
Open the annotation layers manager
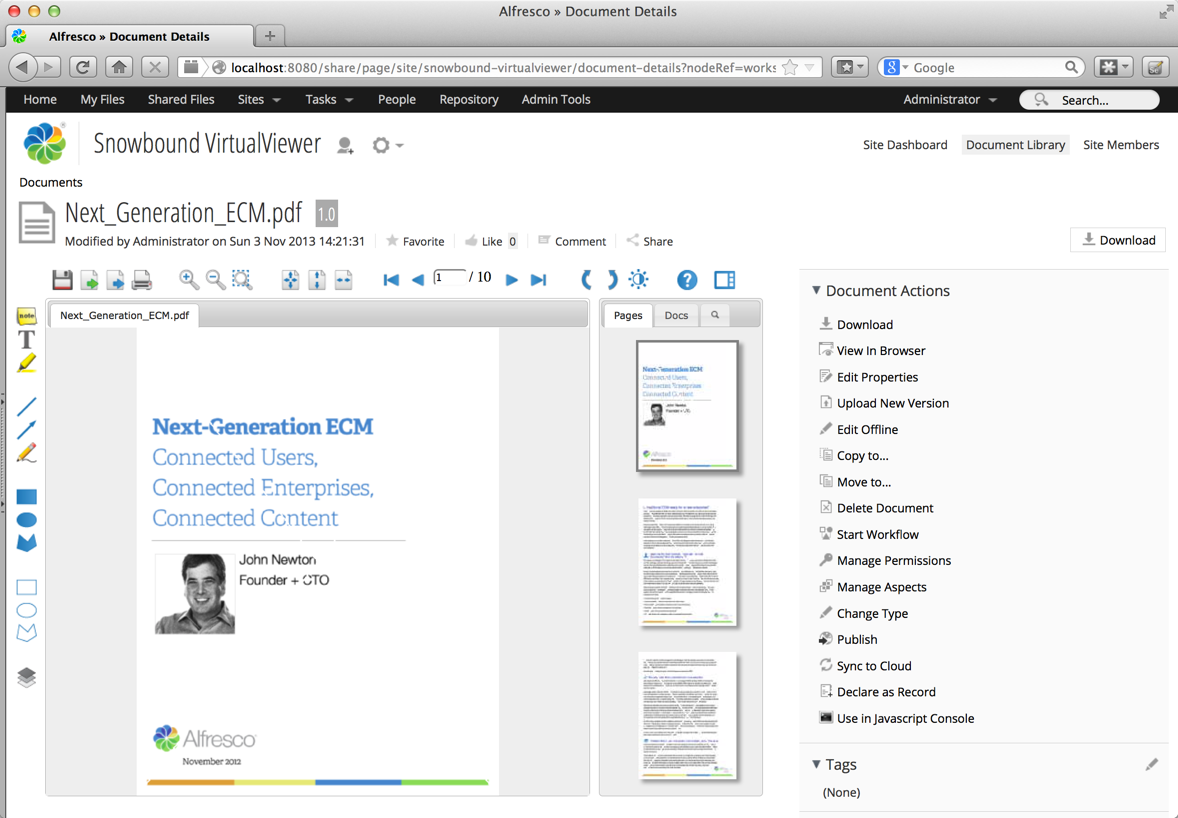coord(26,678)
